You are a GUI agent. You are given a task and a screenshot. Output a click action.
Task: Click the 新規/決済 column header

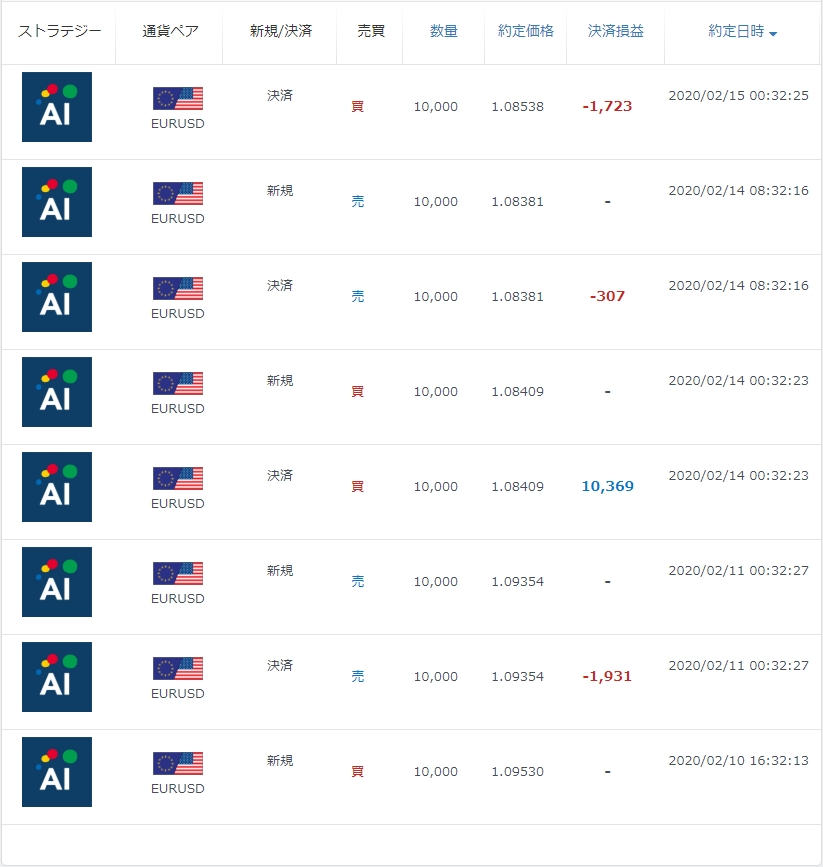click(x=280, y=31)
